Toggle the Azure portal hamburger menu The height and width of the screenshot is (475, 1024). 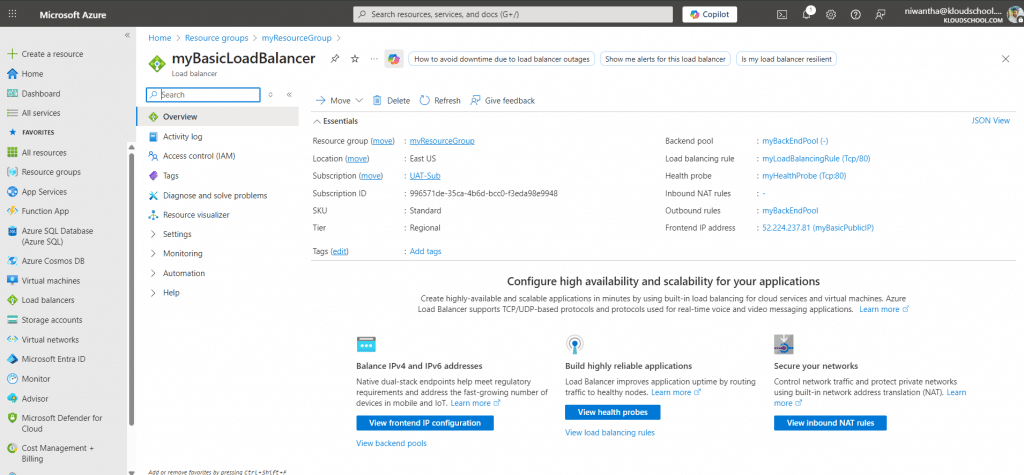click(14, 14)
